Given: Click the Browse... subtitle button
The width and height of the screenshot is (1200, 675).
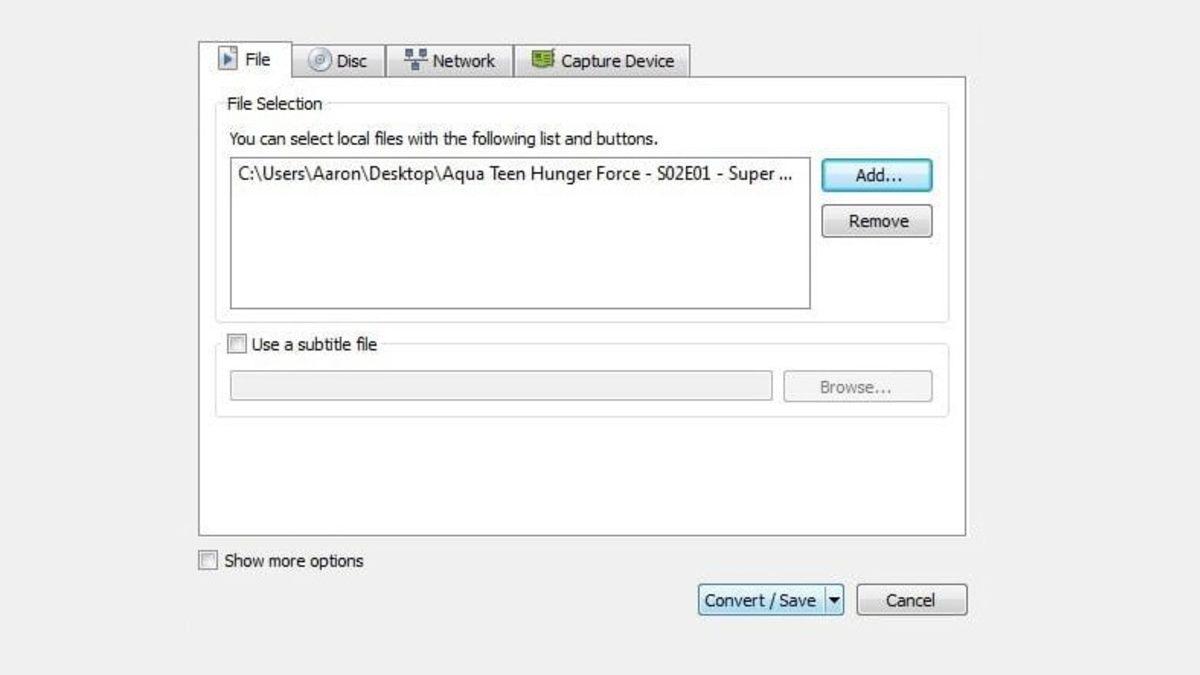Looking at the screenshot, I should point(857,387).
